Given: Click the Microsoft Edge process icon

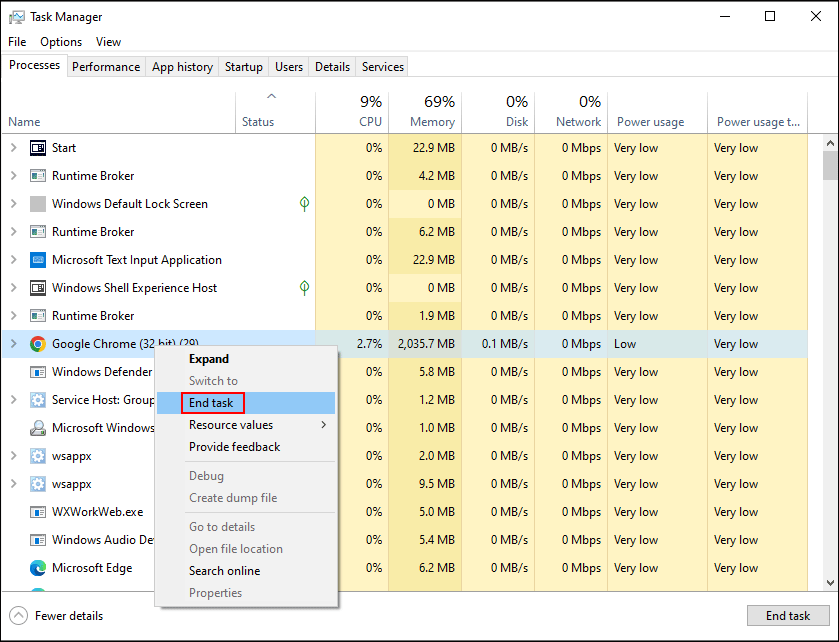Looking at the screenshot, I should (38, 568).
